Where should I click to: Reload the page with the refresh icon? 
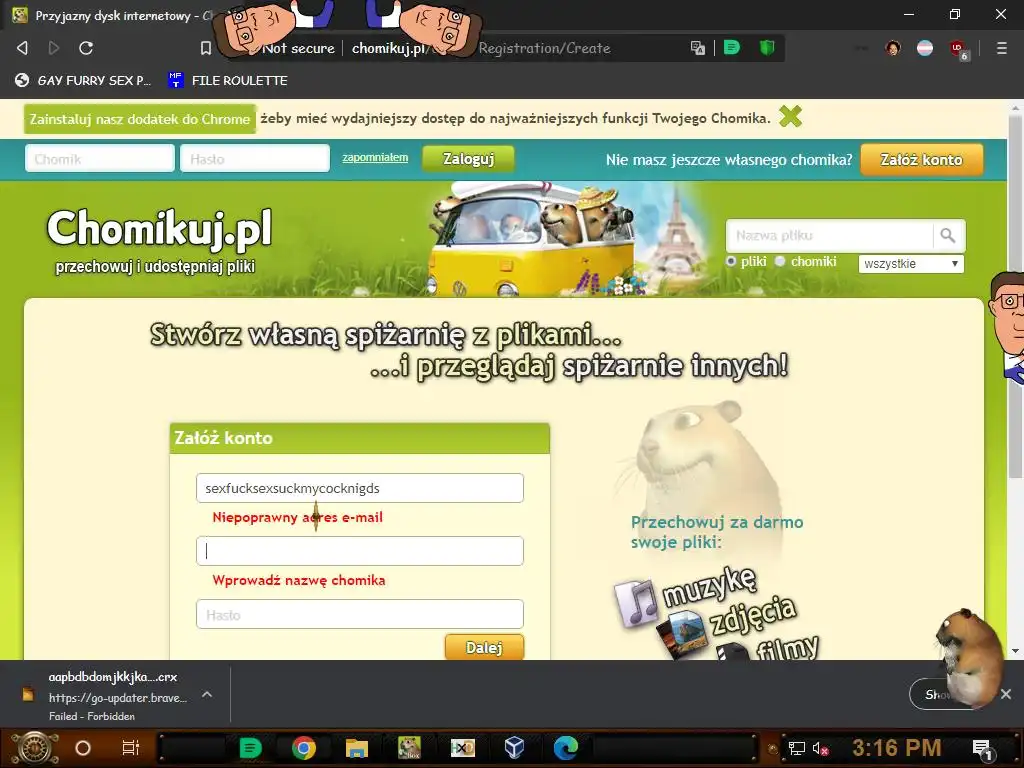86,48
